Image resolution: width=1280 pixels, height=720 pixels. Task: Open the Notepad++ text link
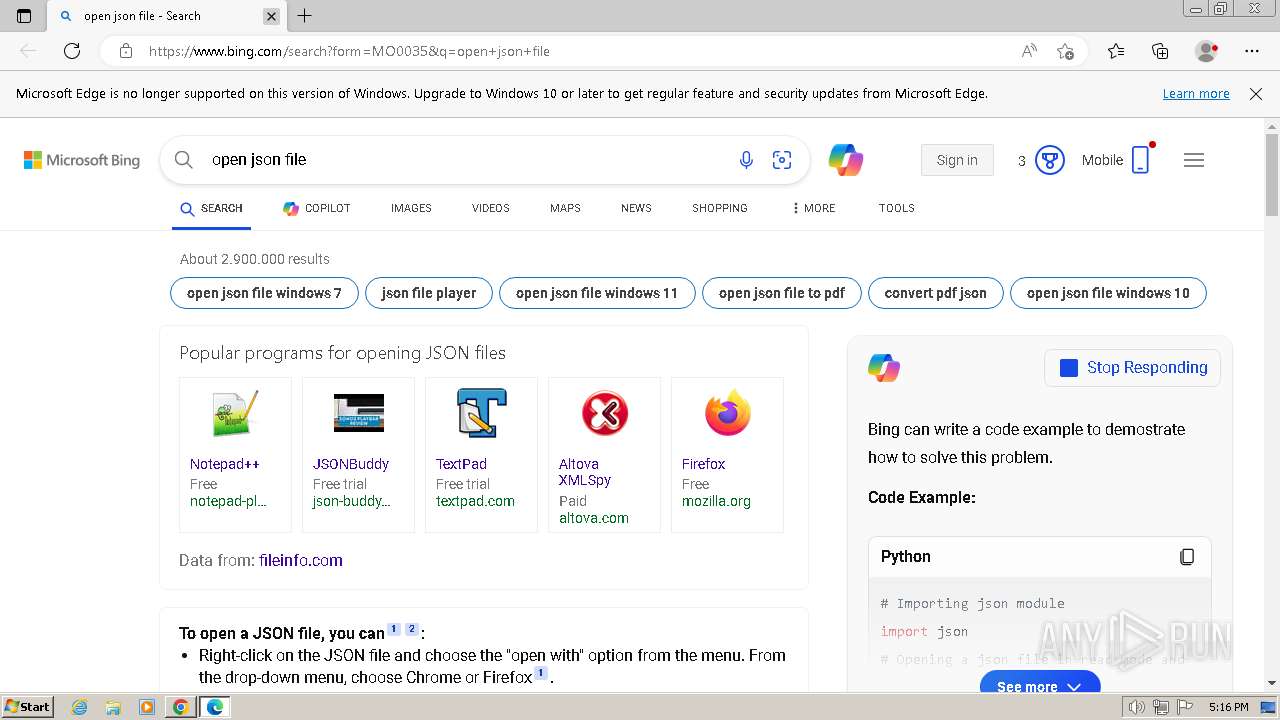(x=225, y=464)
